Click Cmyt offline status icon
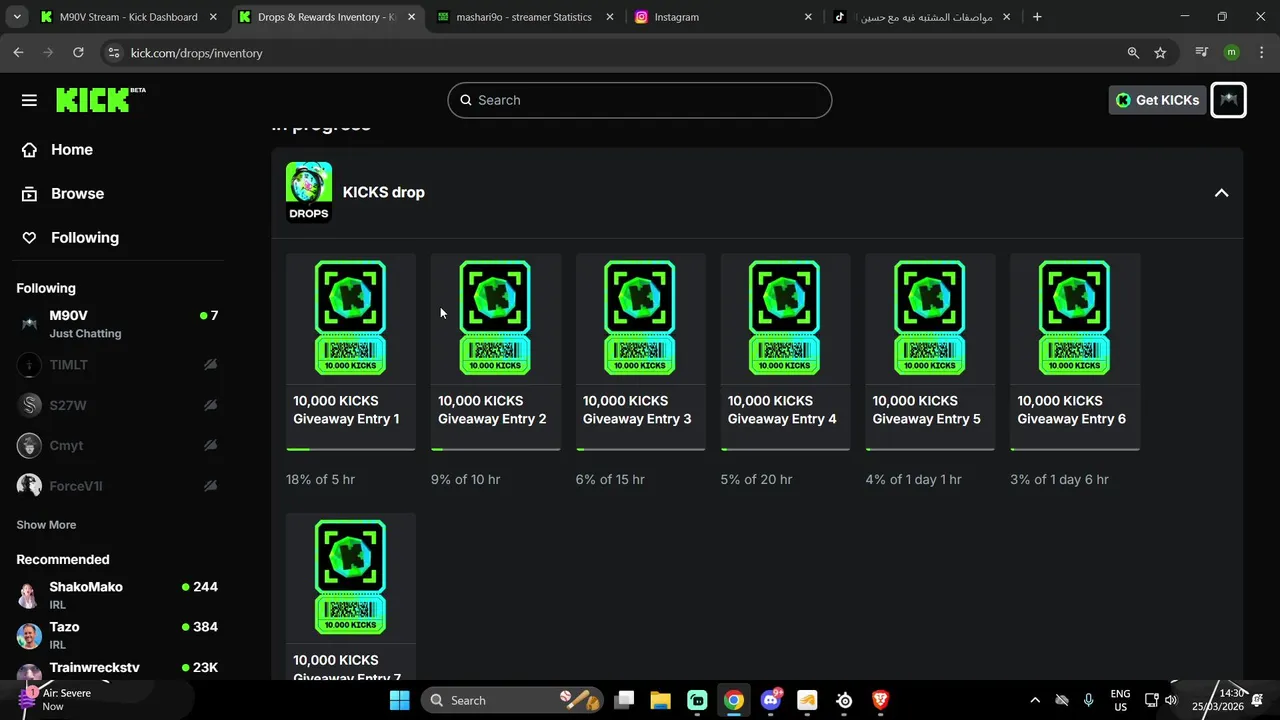 coord(210,445)
